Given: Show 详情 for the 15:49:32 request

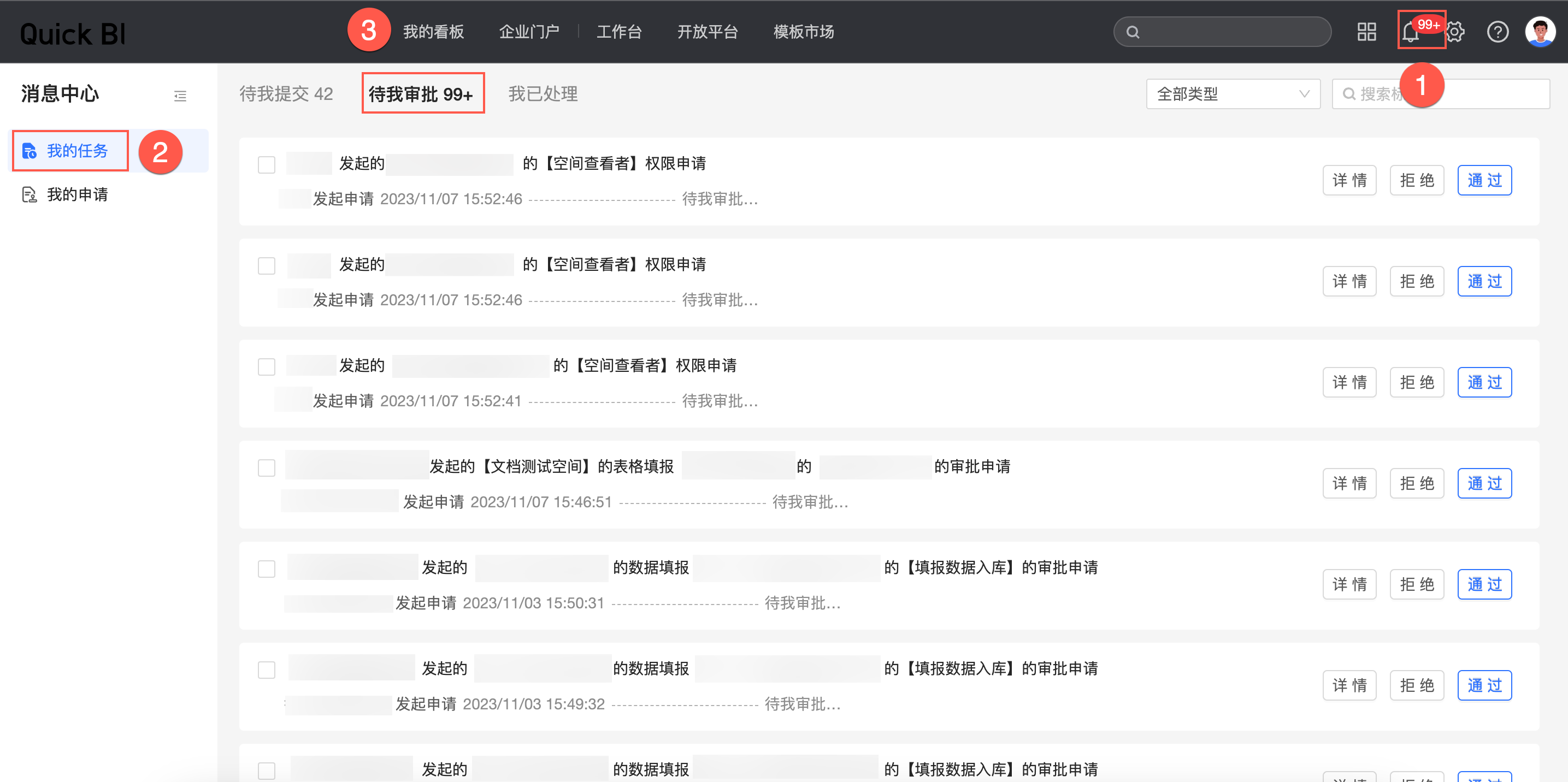Looking at the screenshot, I should click(1349, 685).
